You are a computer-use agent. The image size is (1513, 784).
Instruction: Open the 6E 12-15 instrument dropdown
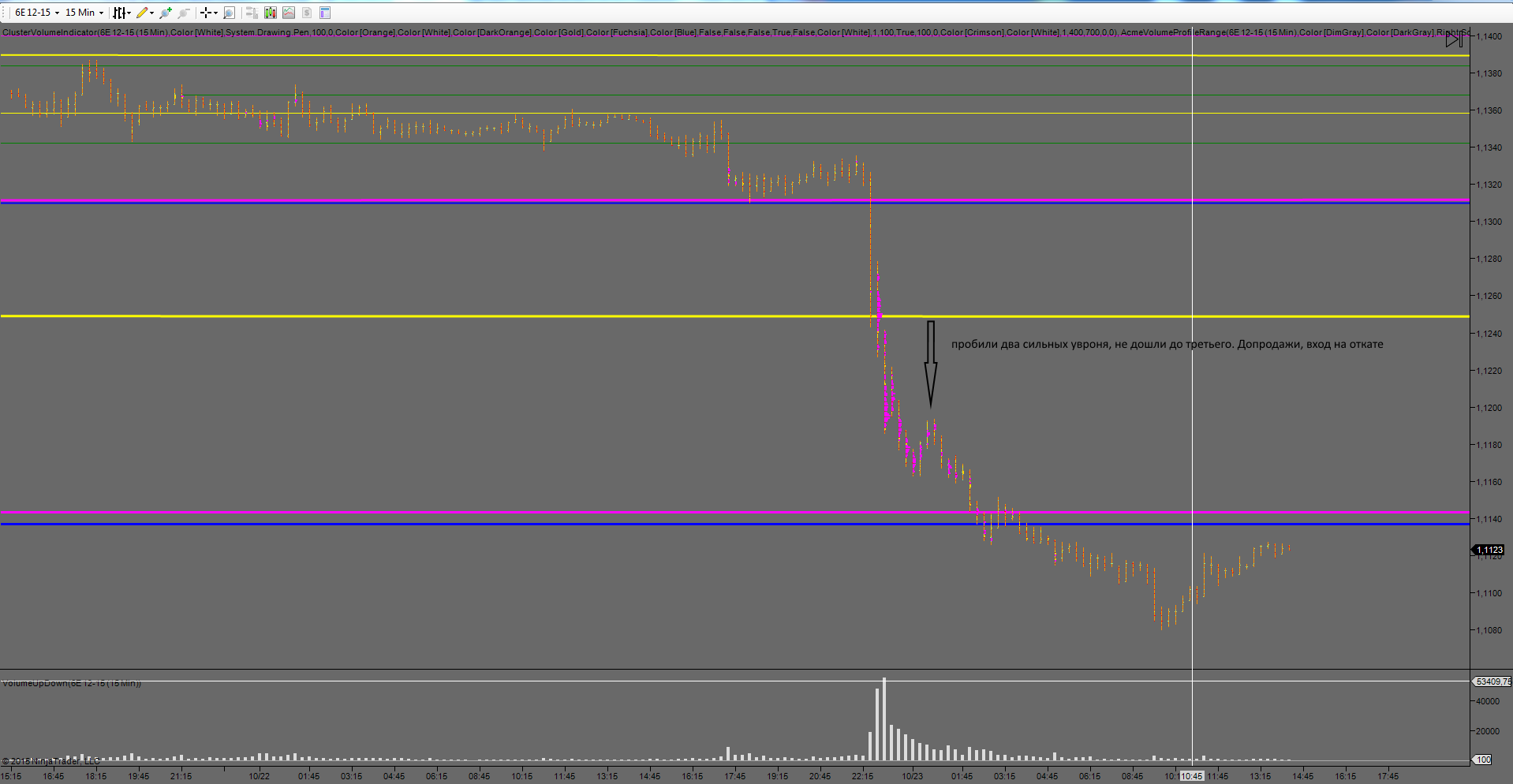(36, 13)
